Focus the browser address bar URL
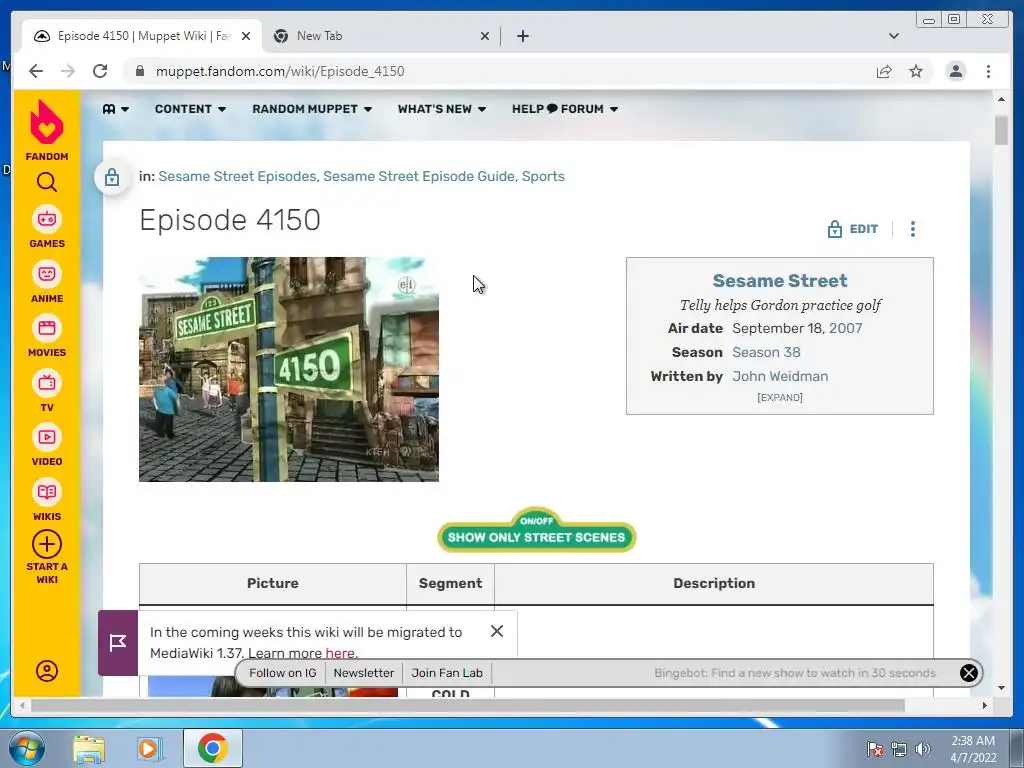The image size is (1024, 768). 280,71
